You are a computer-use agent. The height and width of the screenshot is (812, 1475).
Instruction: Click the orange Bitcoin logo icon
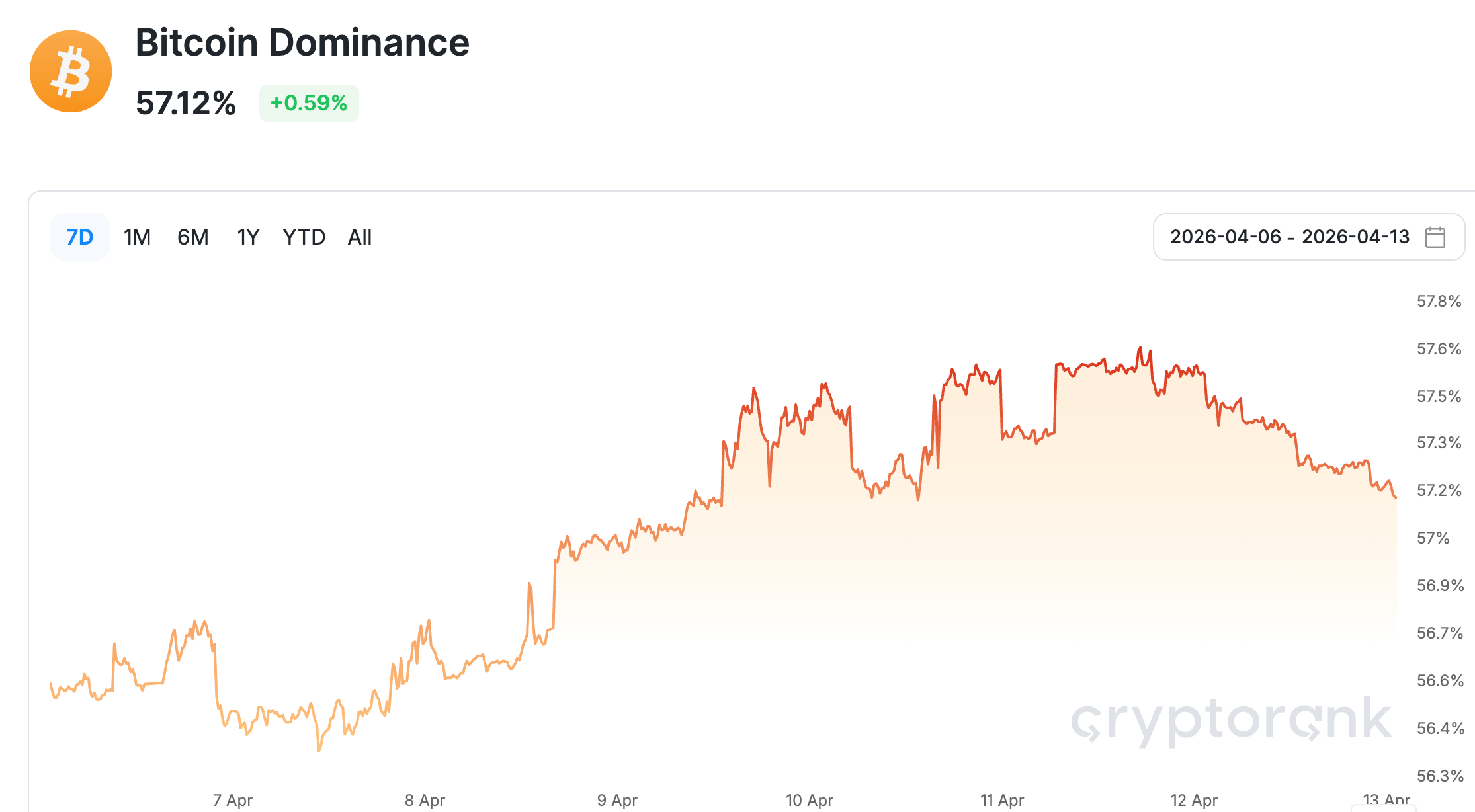71,71
